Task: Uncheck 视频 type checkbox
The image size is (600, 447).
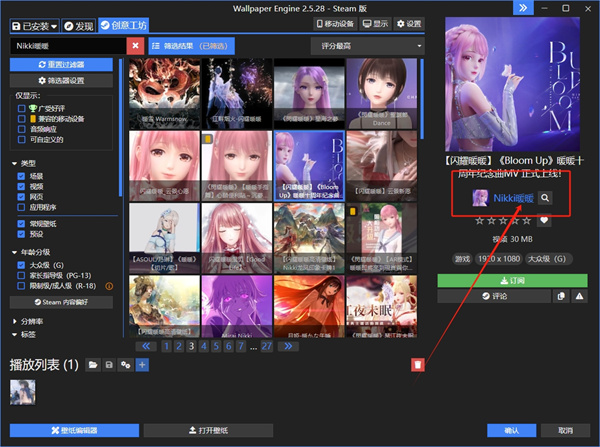Action: [x=21, y=186]
